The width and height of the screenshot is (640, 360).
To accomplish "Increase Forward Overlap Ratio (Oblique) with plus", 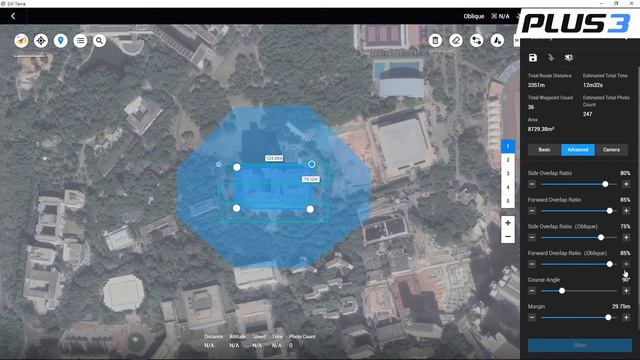I will [626, 264].
